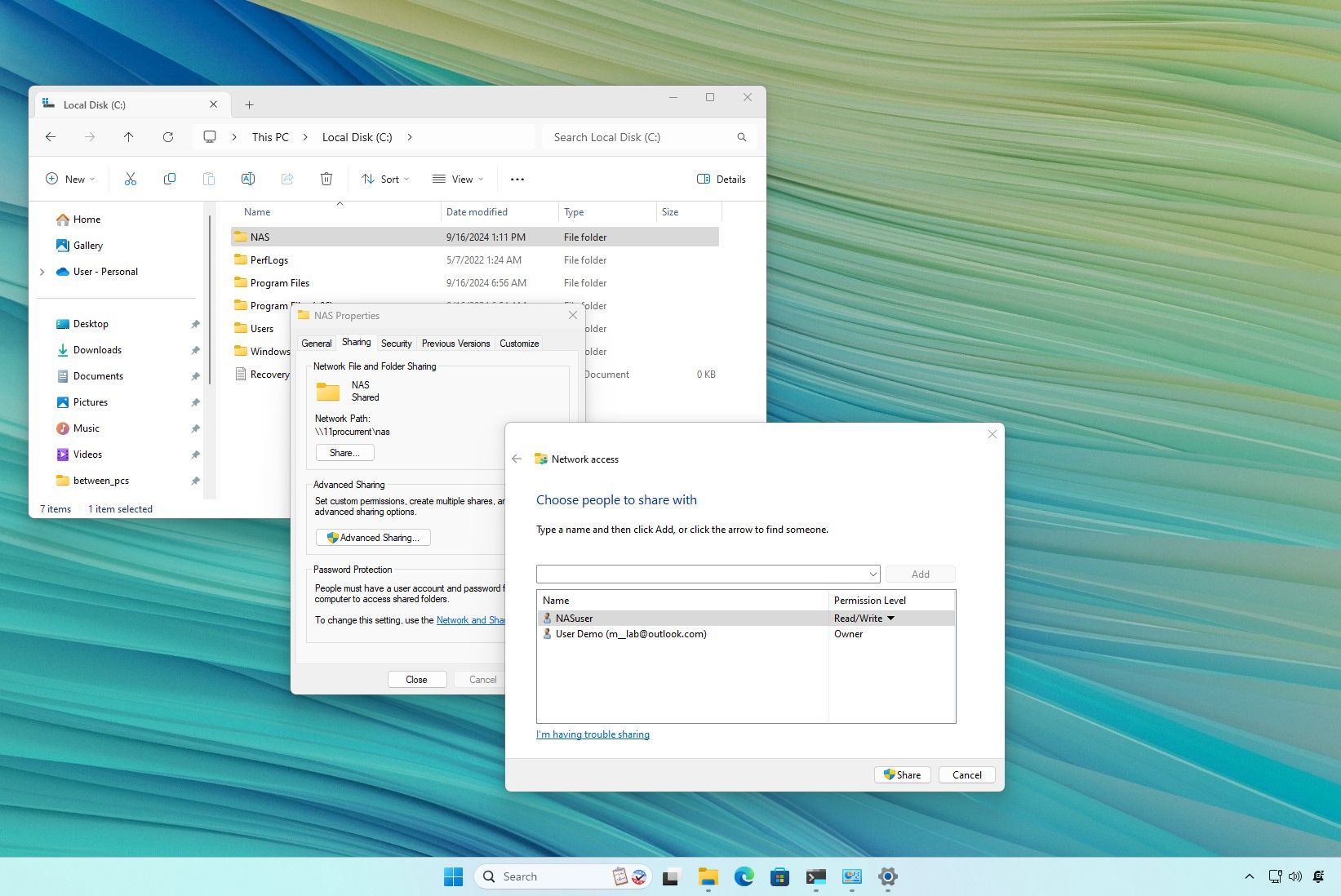Select the Cut icon in the toolbar
Viewport: 1341px width, 896px height.
[131, 179]
